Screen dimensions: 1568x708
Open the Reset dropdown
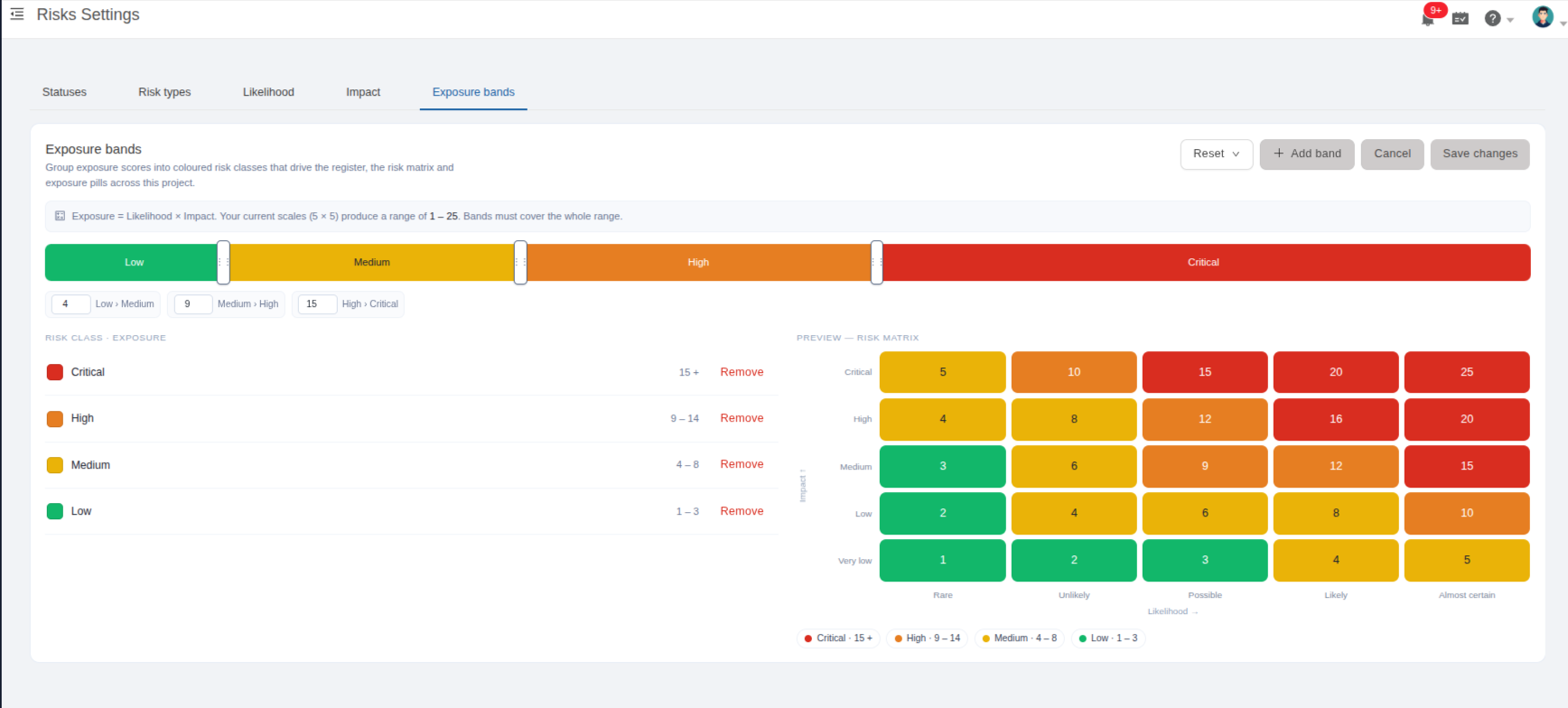[x=1217, y=154]
